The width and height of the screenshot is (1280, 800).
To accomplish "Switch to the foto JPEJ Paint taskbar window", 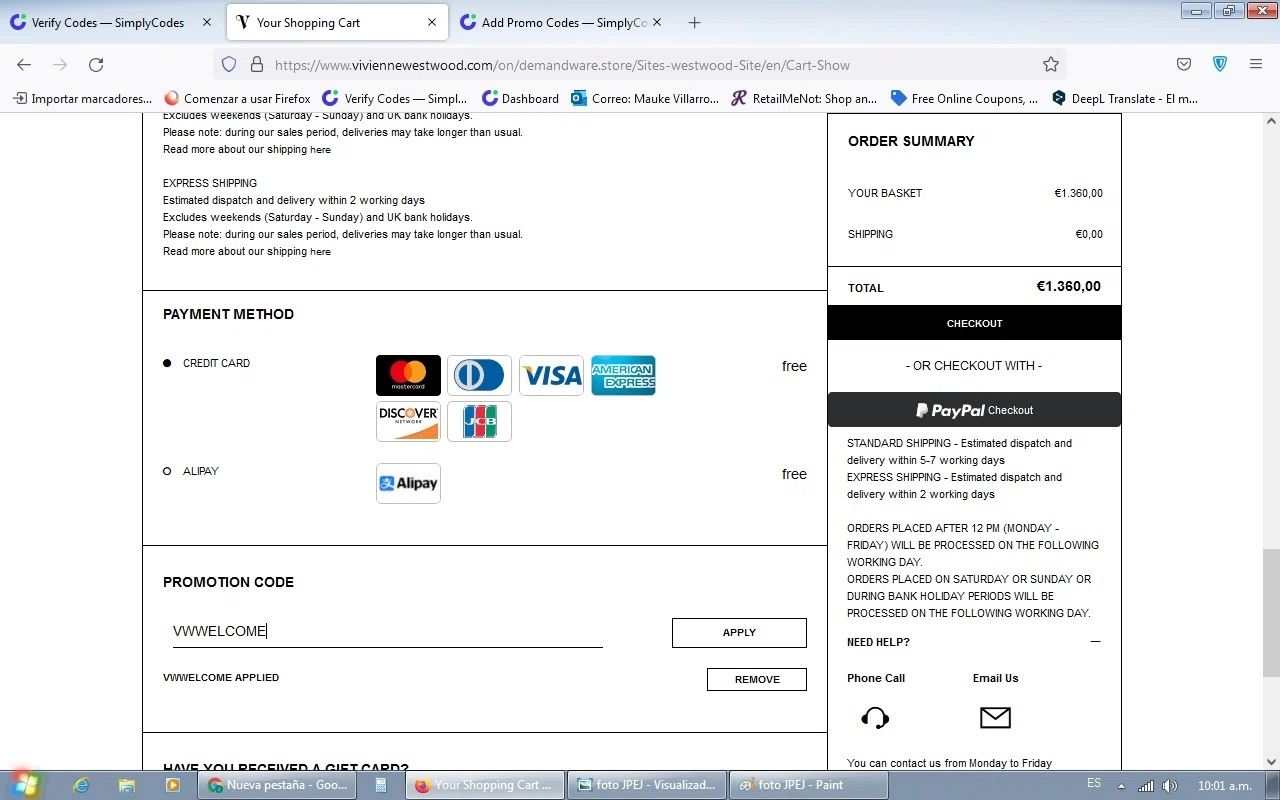I will coord(808,785).
